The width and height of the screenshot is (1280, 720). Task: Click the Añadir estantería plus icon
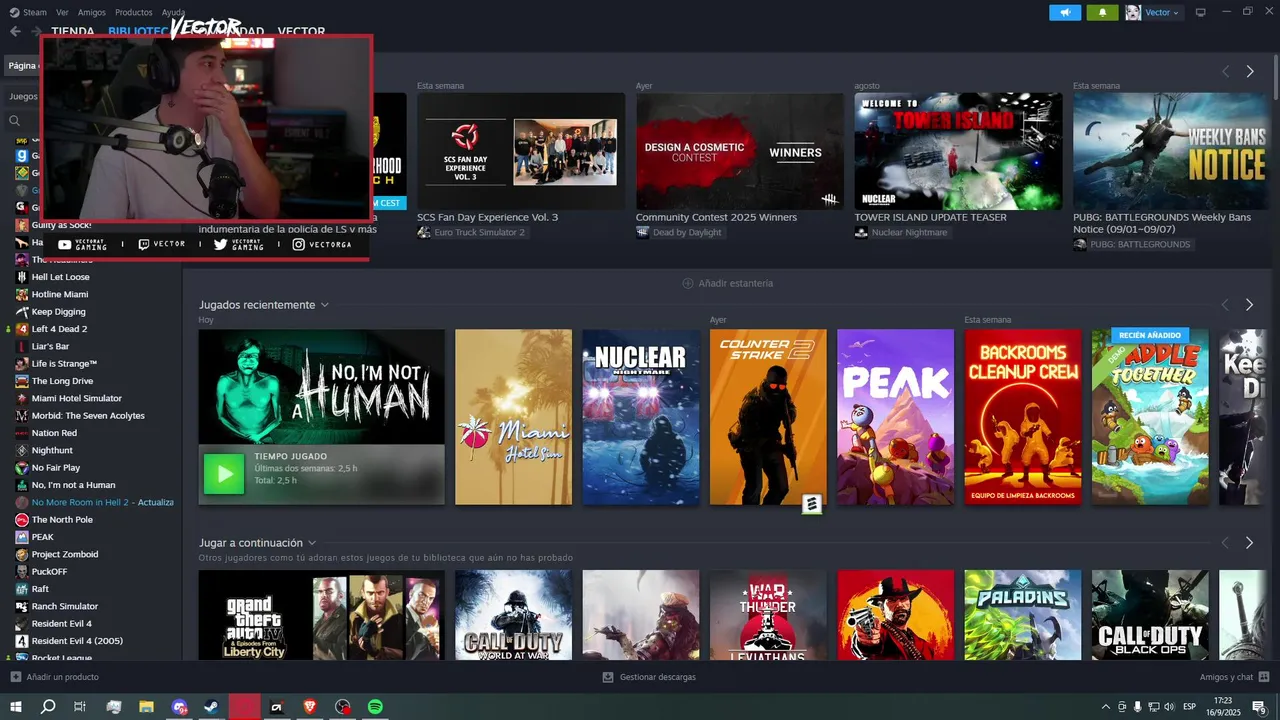click(688, 283)
